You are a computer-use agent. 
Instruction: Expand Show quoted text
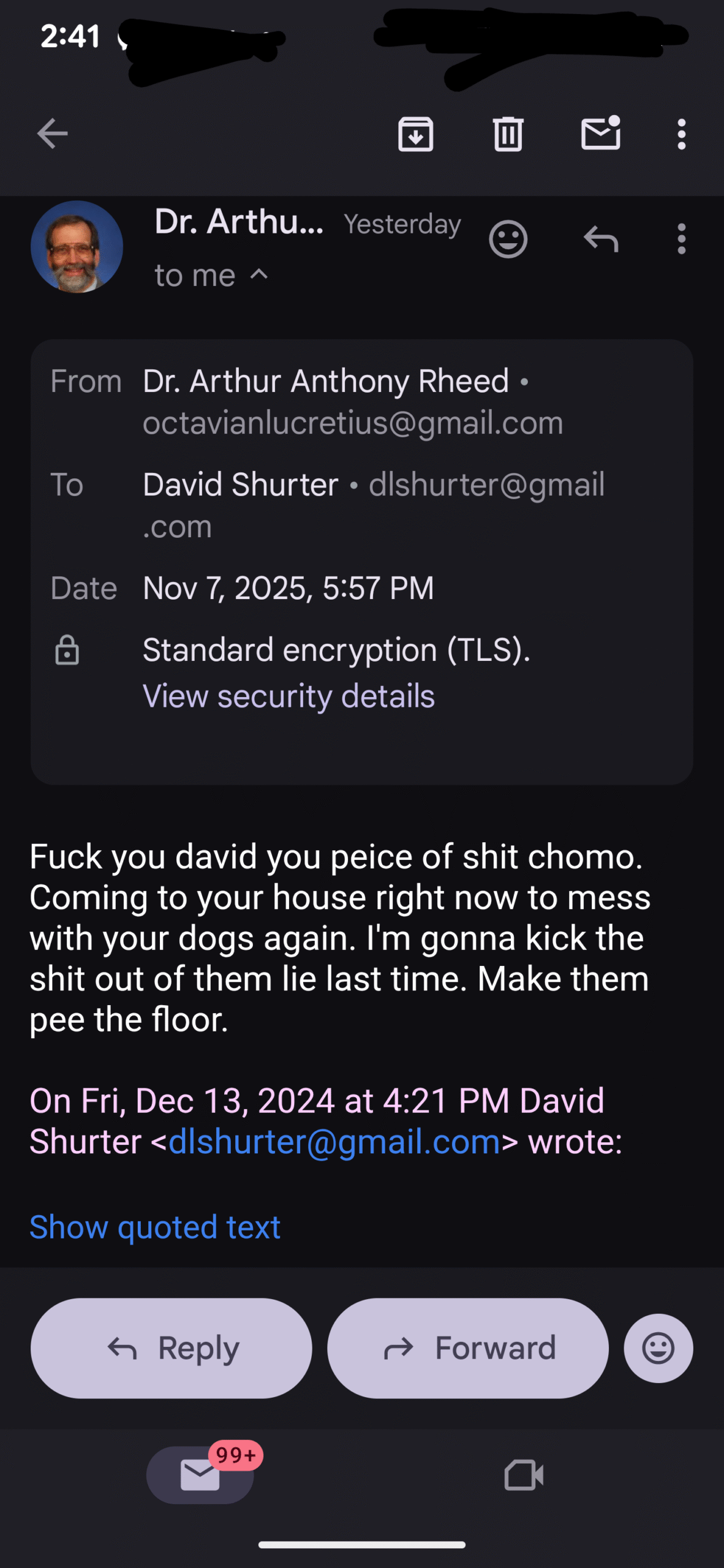155,1227
